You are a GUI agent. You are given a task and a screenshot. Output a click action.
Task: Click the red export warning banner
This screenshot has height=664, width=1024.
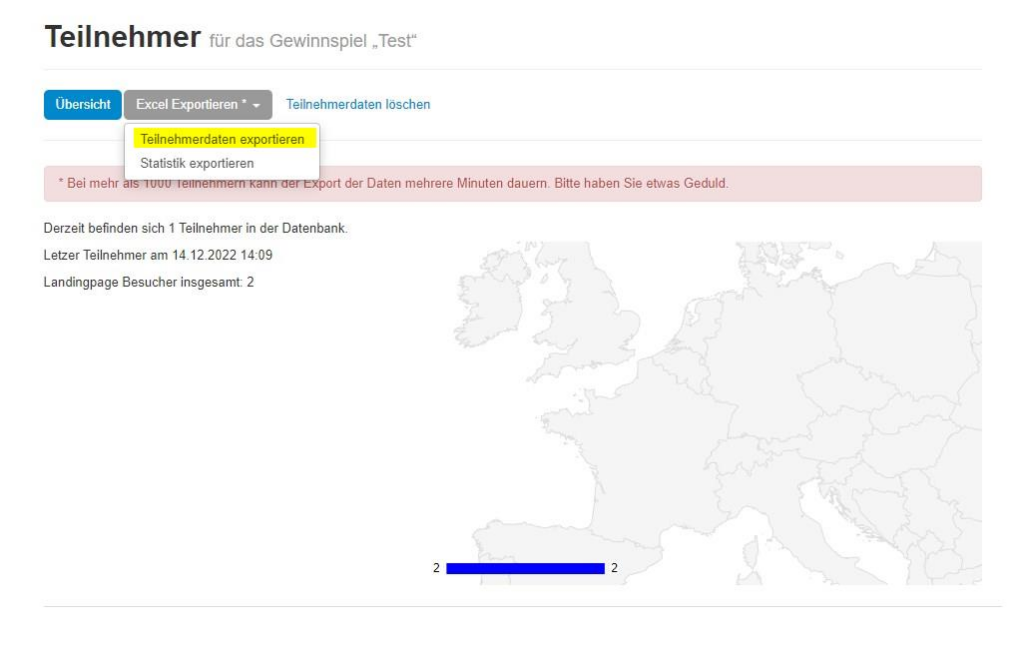[x=512, y=184]
